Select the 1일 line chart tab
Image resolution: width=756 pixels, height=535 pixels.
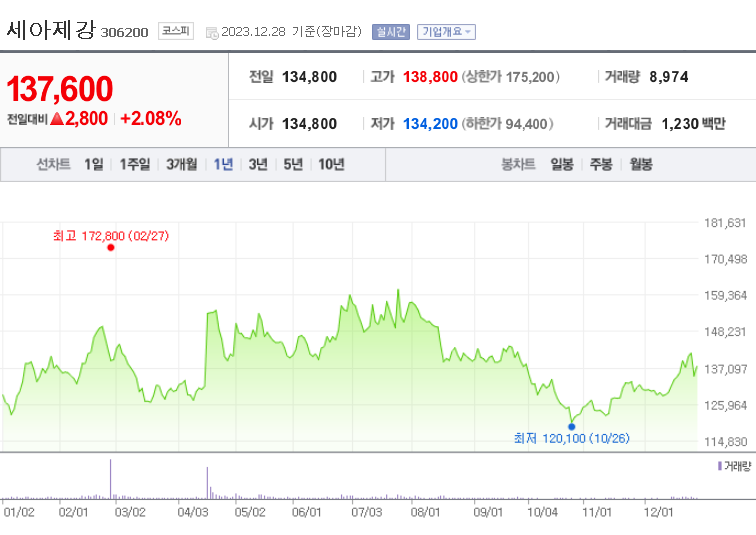pos(94,164)
